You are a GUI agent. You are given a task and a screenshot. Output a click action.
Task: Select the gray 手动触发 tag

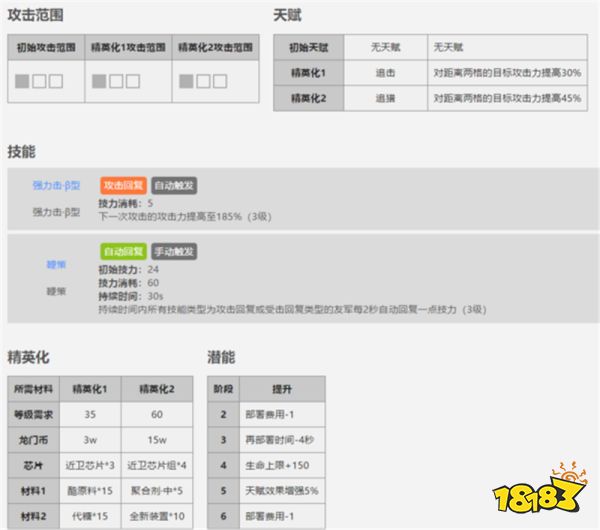pos(174,251)
